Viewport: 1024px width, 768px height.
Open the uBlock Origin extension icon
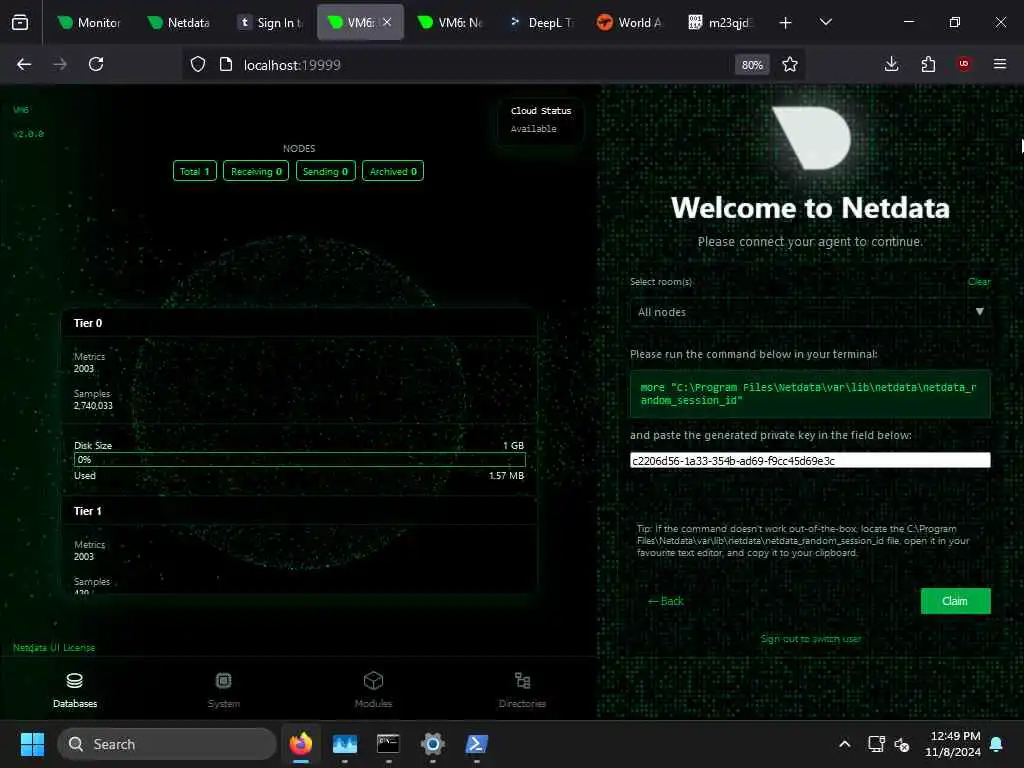(964, 64)
